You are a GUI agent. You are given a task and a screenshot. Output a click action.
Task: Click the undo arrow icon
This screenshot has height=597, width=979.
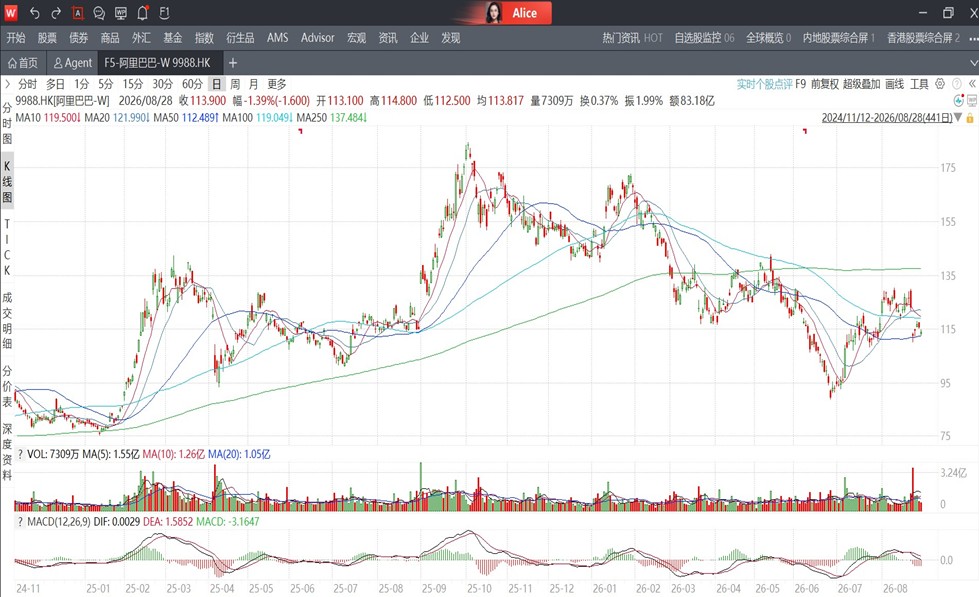point(34,12)
